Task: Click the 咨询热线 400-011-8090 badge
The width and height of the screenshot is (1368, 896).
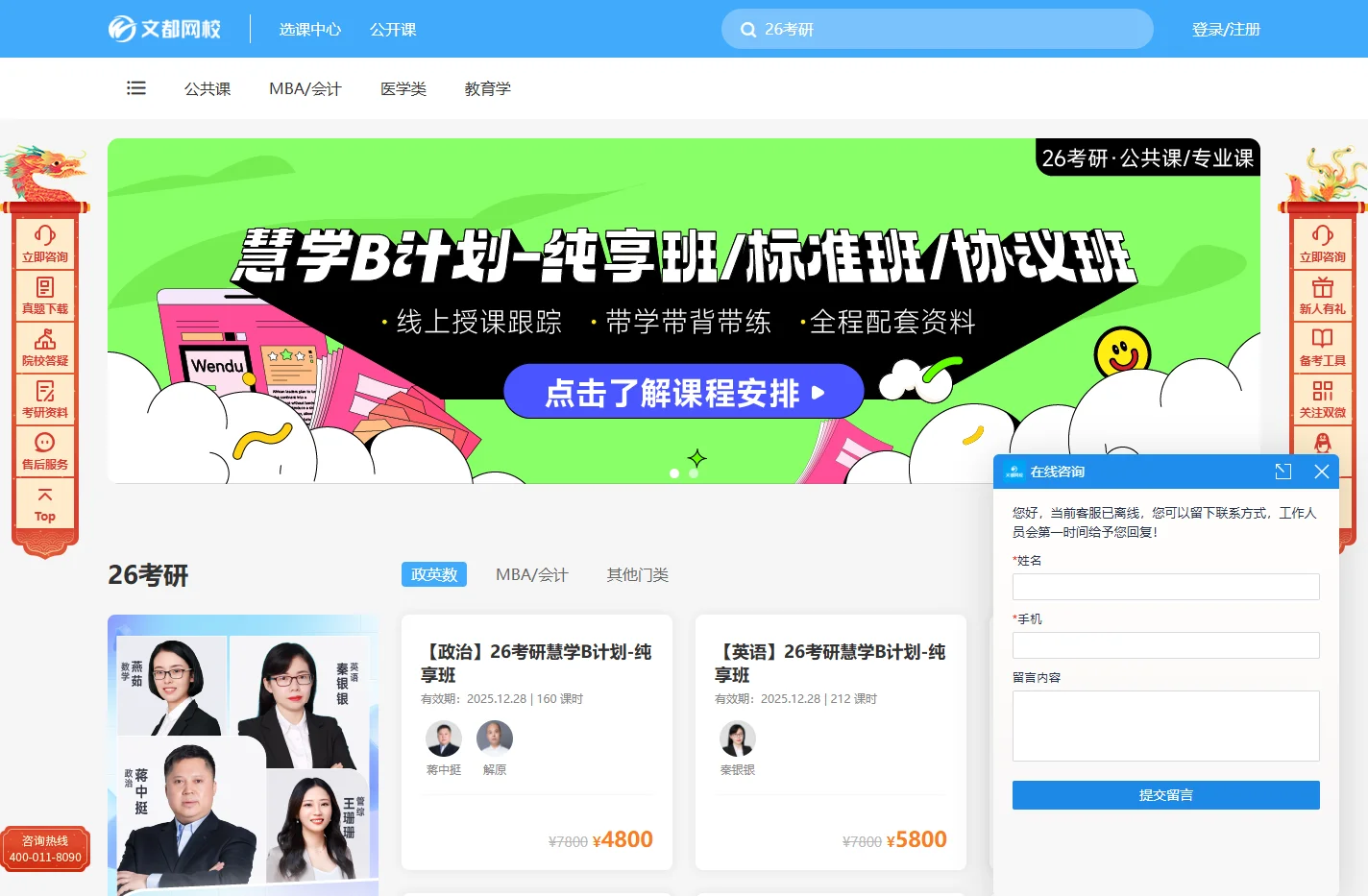Action: (45, 849)
